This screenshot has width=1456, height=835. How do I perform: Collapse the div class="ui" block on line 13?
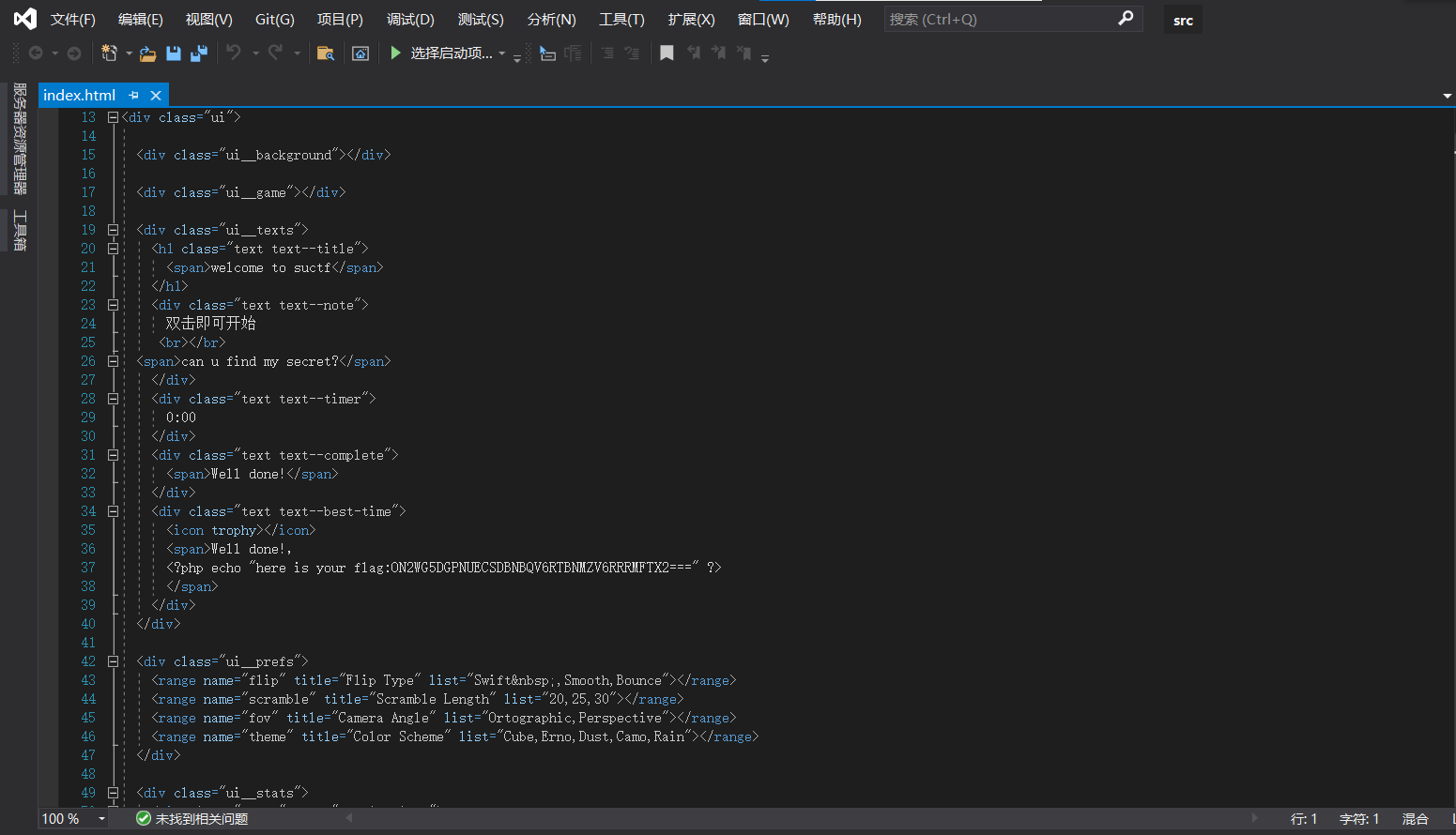113,117
